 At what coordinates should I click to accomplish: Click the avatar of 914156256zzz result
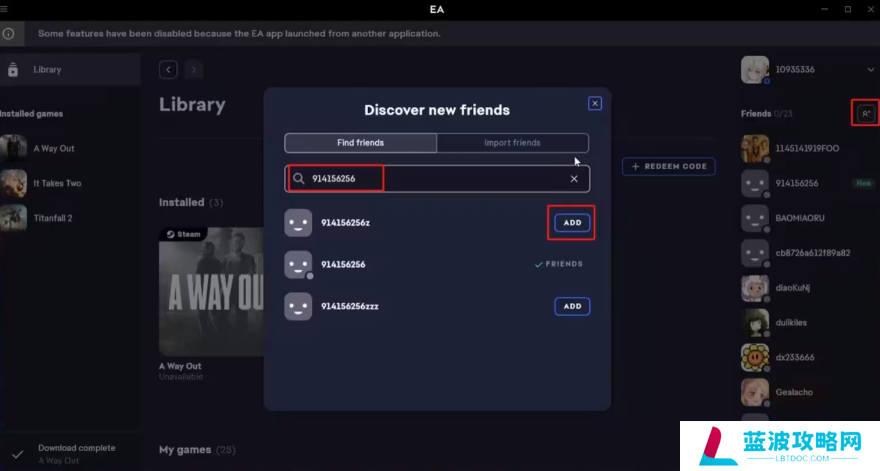pyautogui.click(x=298, y=306)
